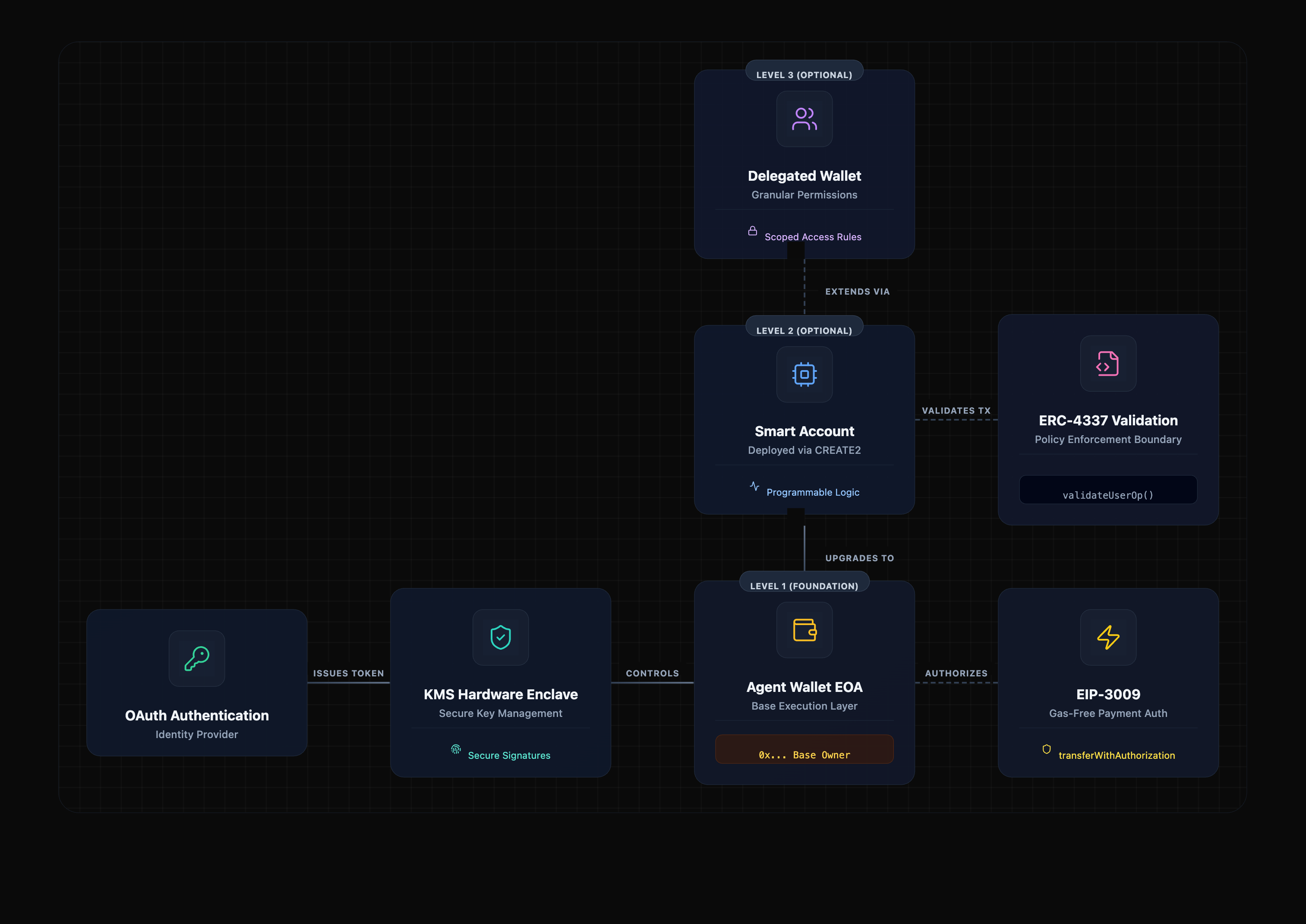Image resolution: width=1306 pixels, height=924 pixels.
Task: Select the lock icon beside Scoped Access Rules
Action: 753,231
